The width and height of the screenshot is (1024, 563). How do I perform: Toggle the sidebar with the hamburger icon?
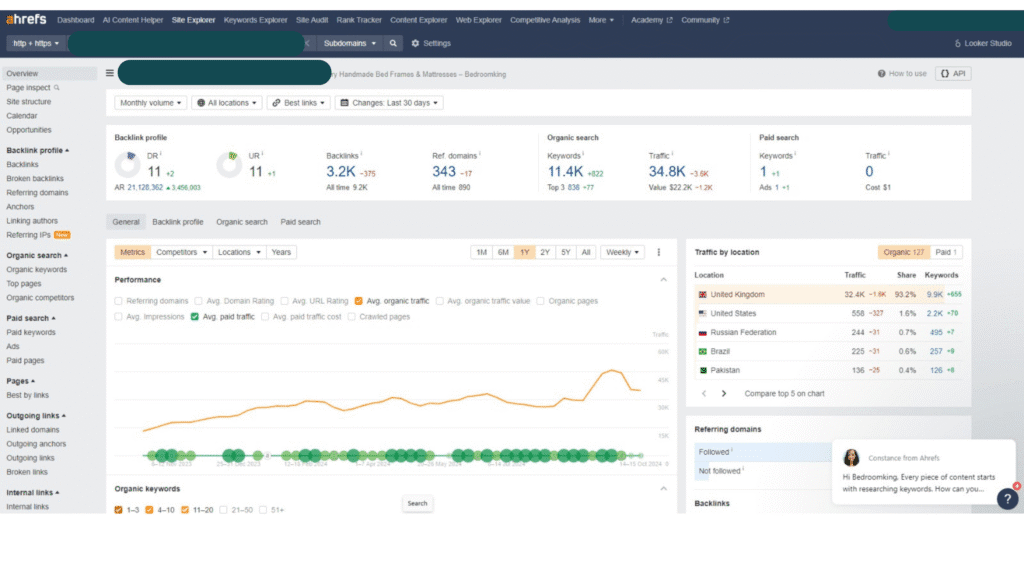(x=110, y=73)
